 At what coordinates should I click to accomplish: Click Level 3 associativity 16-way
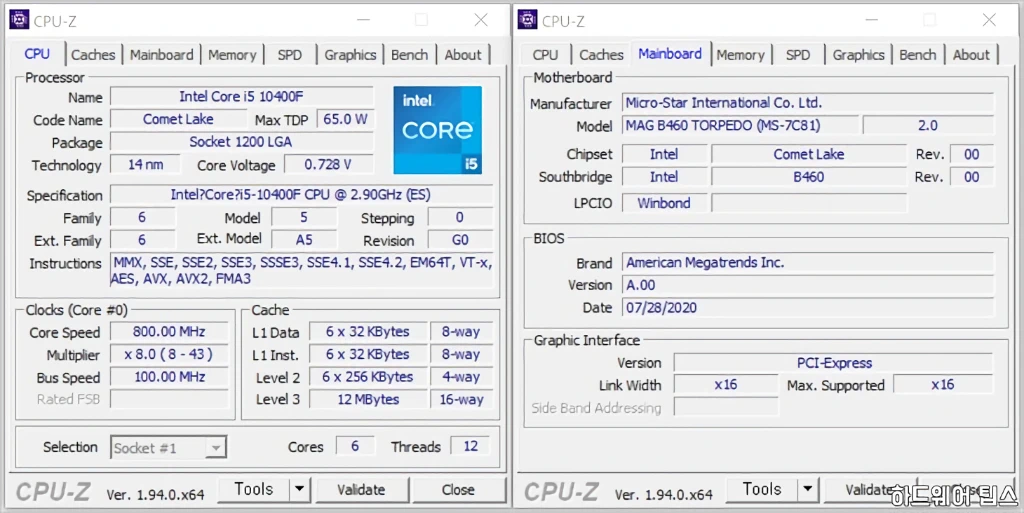pos(461,399)
